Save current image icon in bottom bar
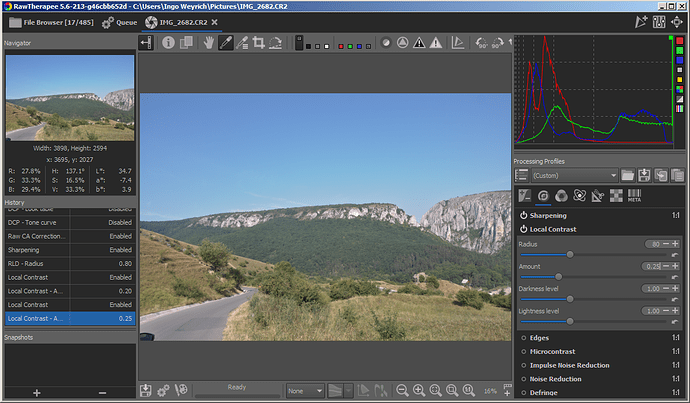Image resolution: width=690 pixels, height=403 pixels. [x=146, y=390]
